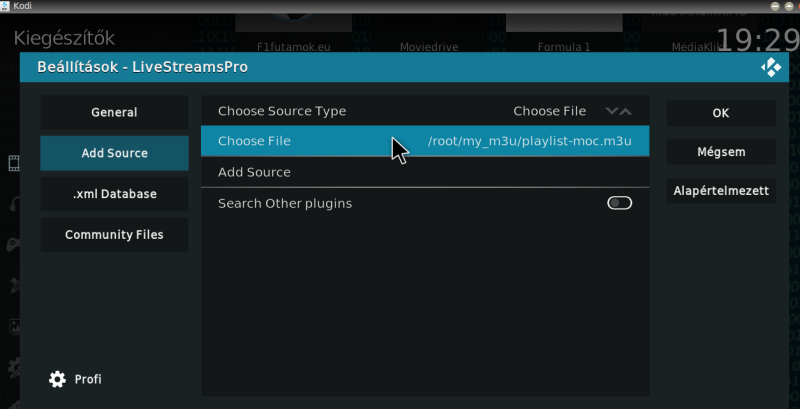Click the 'Choose File' source type value
Screen dimensions: 800x409
click(x=549, y=111)
